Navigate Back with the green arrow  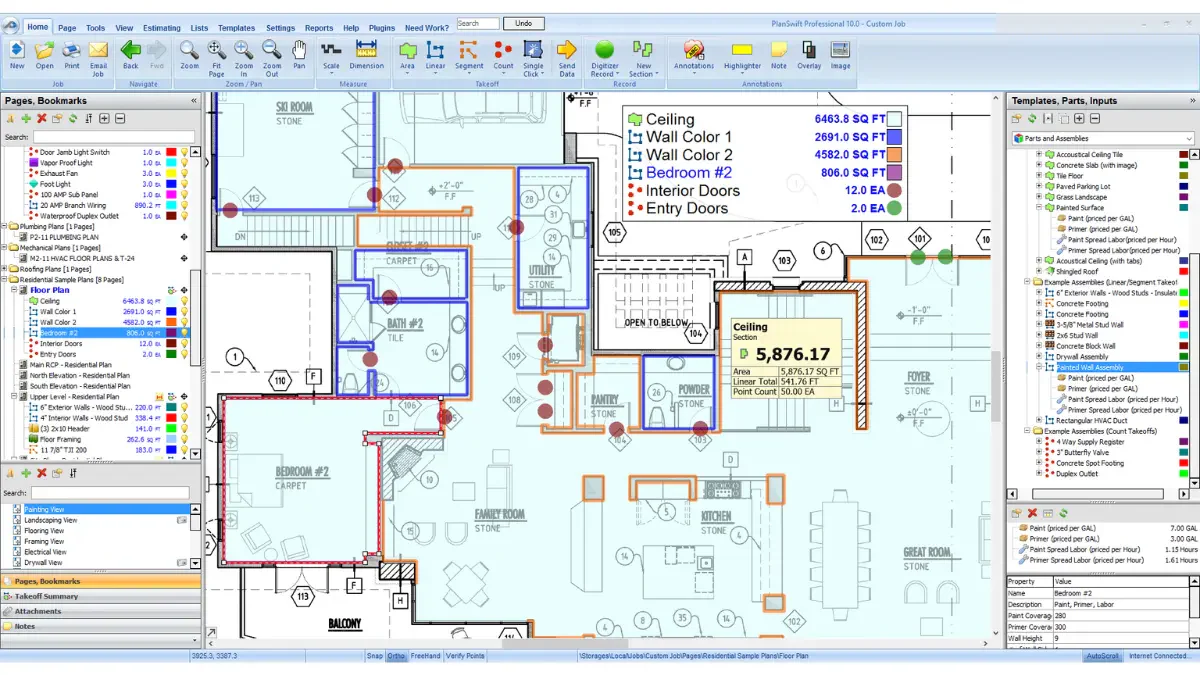(130, 55)
